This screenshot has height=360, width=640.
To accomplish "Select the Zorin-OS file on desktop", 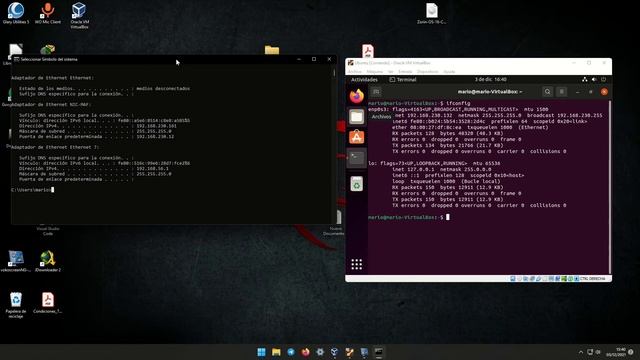I will (431, 13).
